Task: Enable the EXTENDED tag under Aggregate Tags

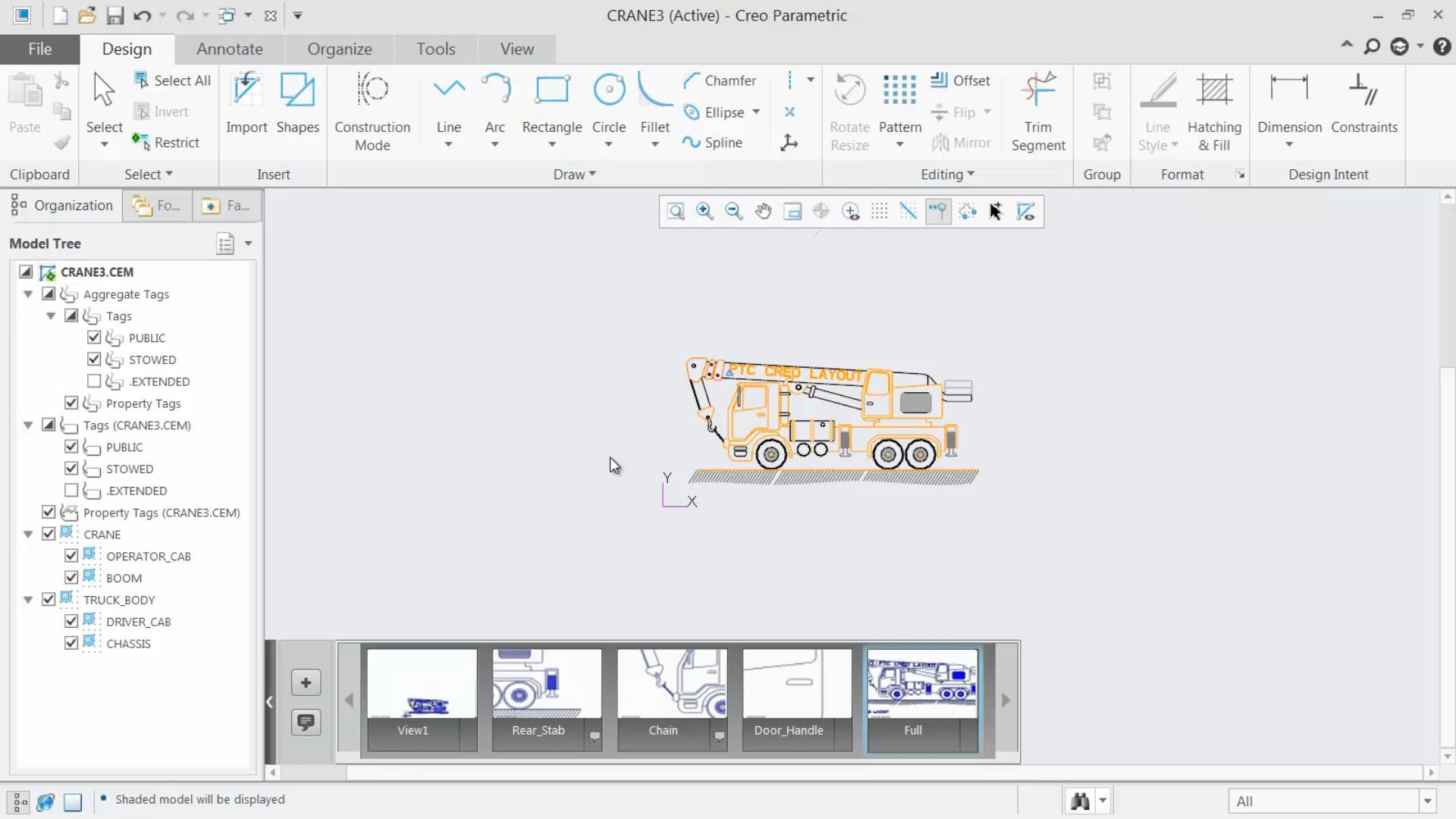Action: click(94, 381)
